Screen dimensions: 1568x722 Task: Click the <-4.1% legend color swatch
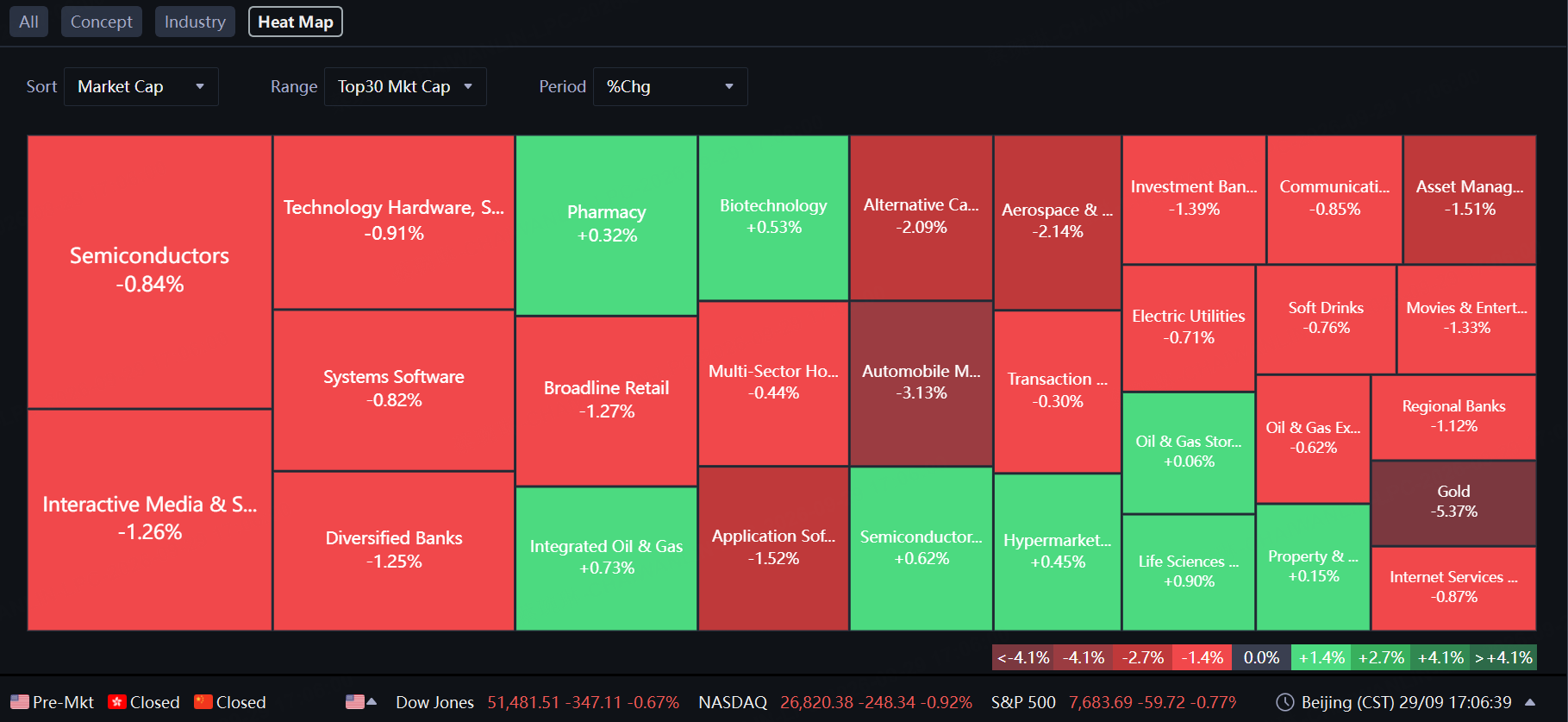1022,657
